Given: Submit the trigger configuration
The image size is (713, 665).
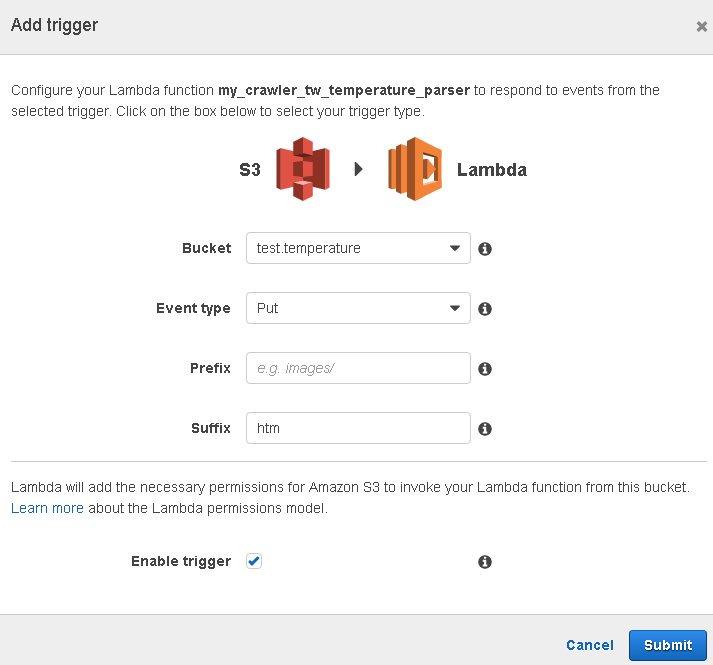Looking at the screenshot, I should pyautogui.click(x=668, y=645).
